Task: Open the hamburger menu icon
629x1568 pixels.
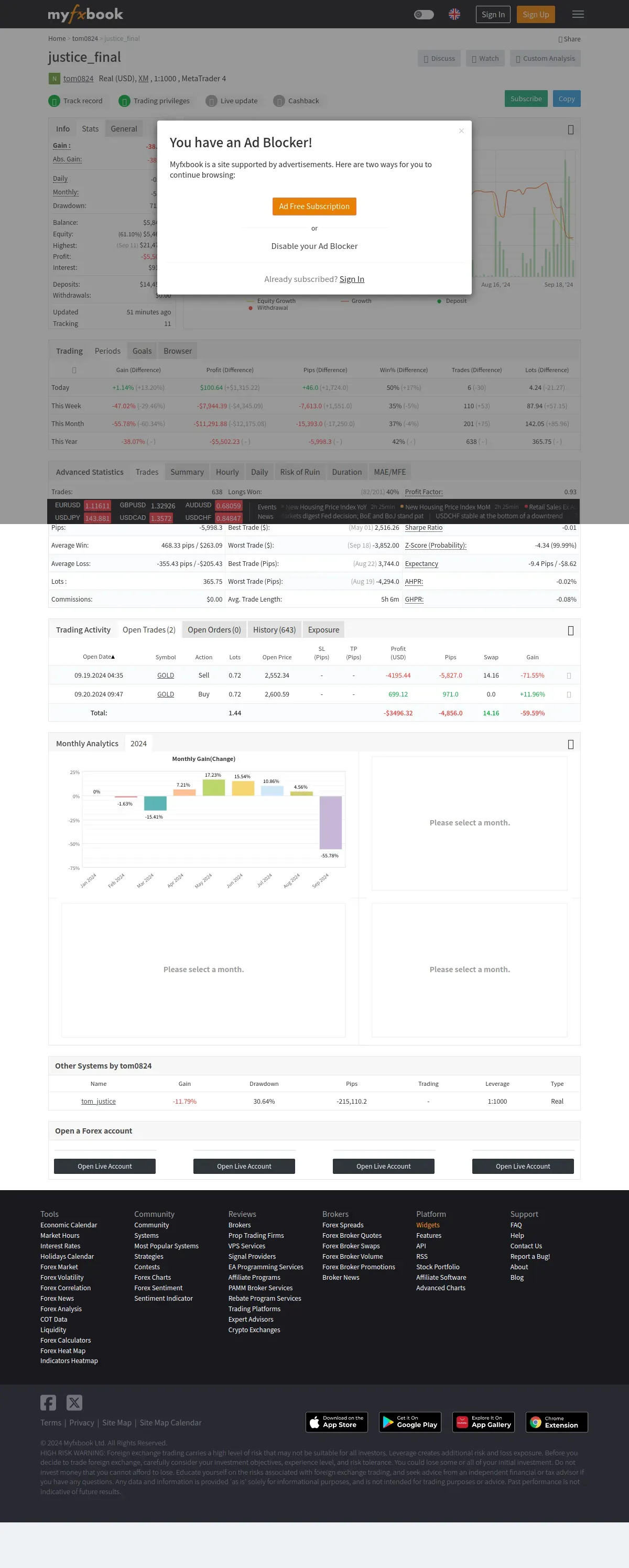Action: pyautogui.click(x=578, y=15)
